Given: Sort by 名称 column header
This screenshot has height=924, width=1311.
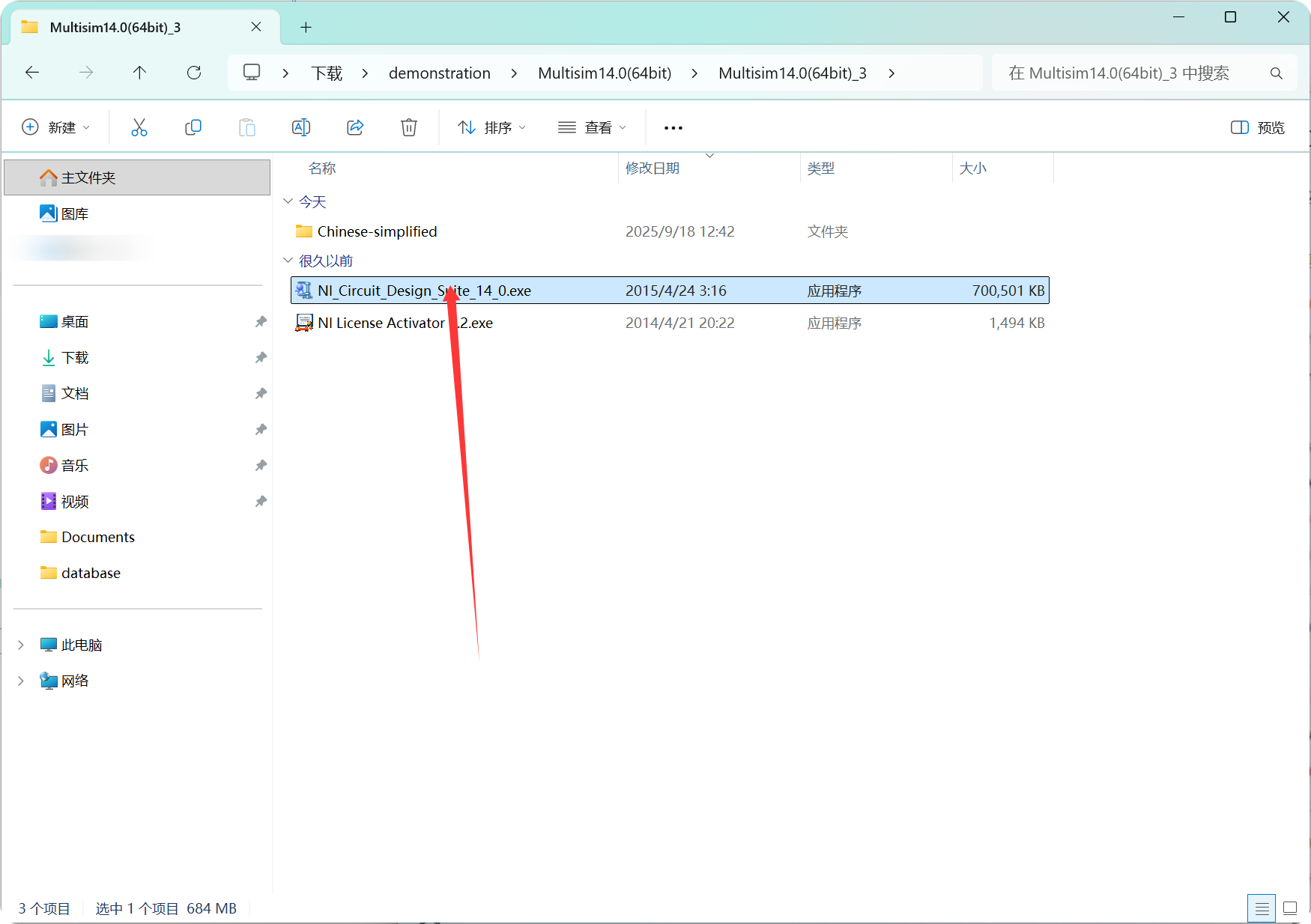Looking at the screenshot, I should pyautogui.click(x=322, y=168).
